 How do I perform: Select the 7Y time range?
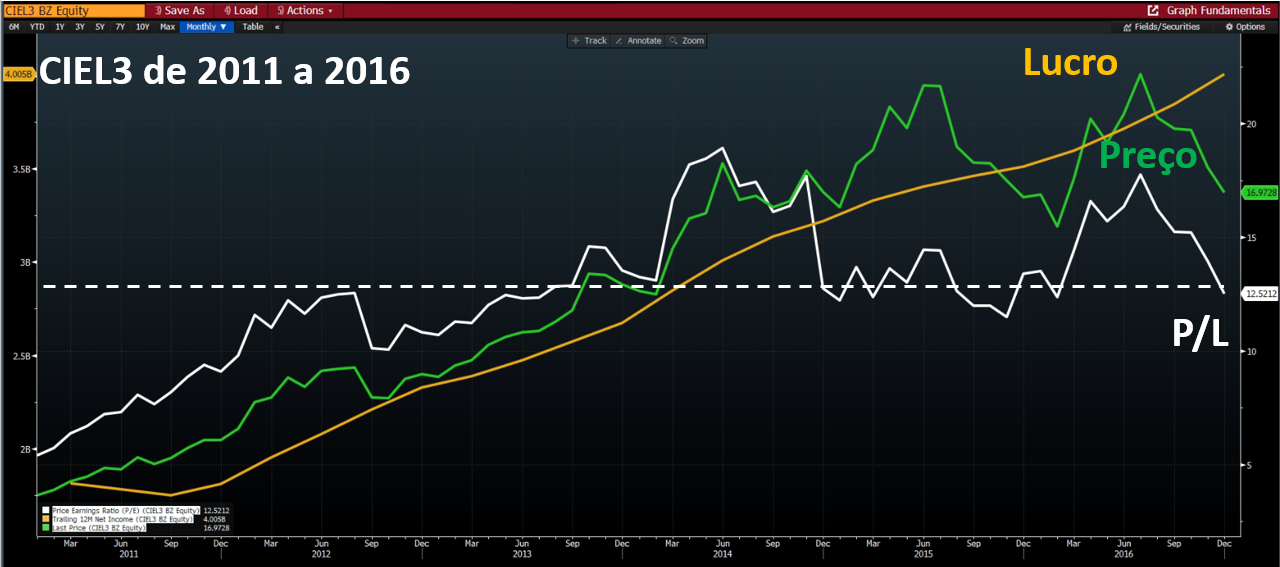[x=120, y=27]
